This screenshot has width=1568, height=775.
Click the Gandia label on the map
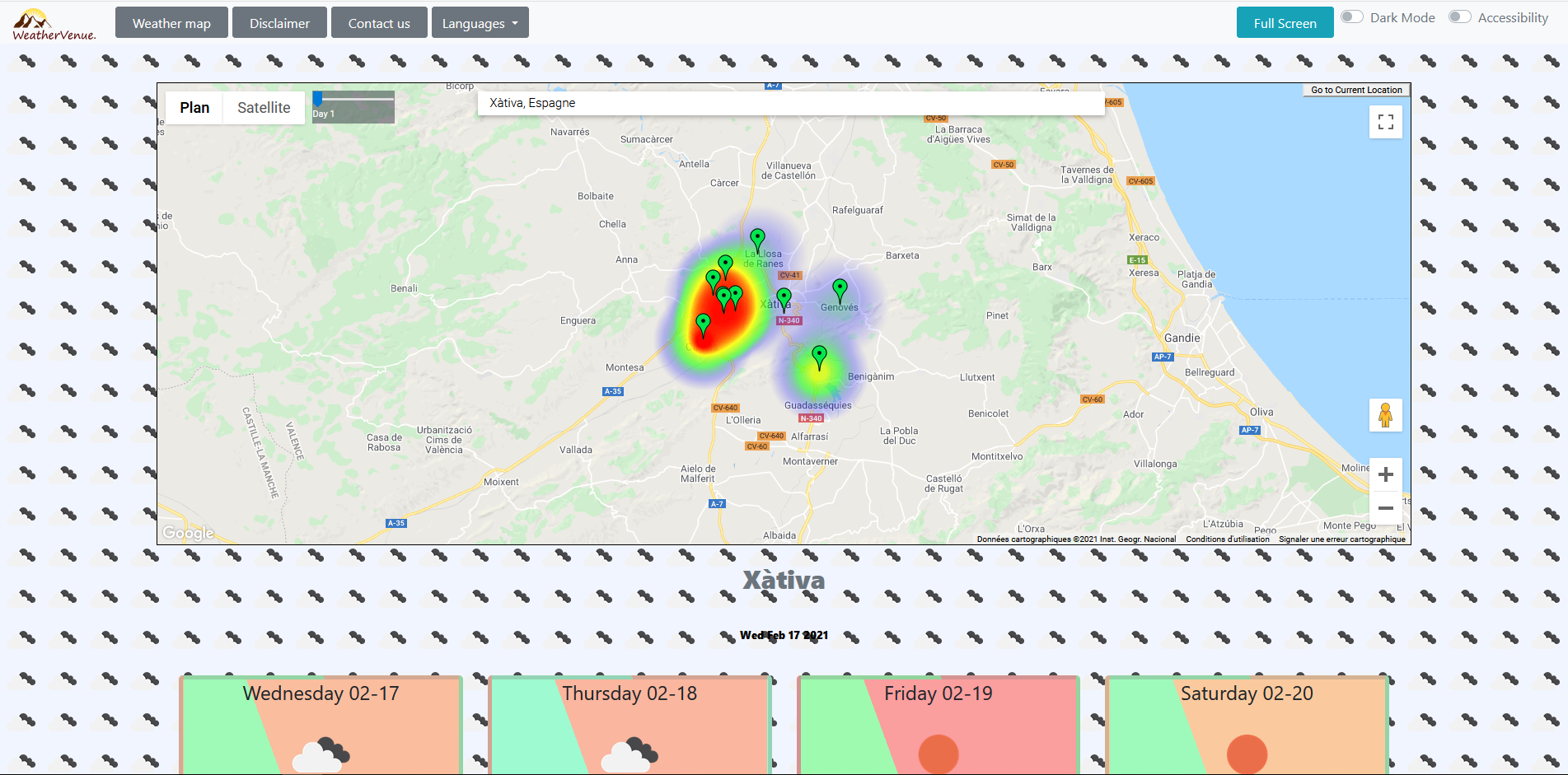[1182, 338]
